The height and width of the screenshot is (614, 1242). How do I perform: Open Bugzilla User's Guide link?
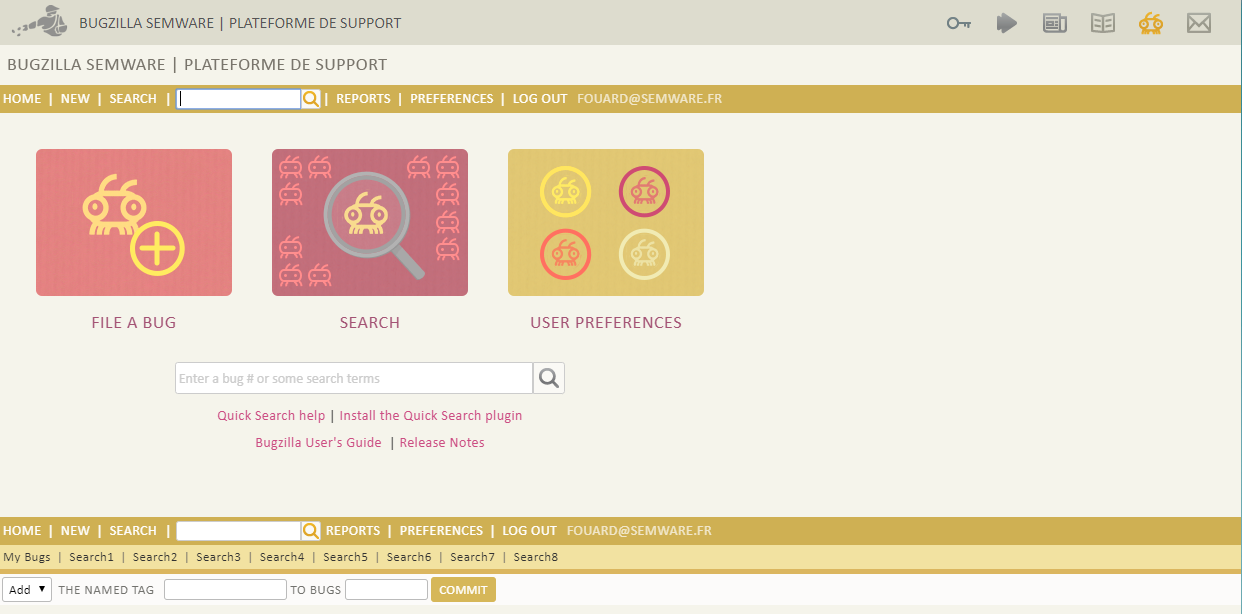(318, 443)
